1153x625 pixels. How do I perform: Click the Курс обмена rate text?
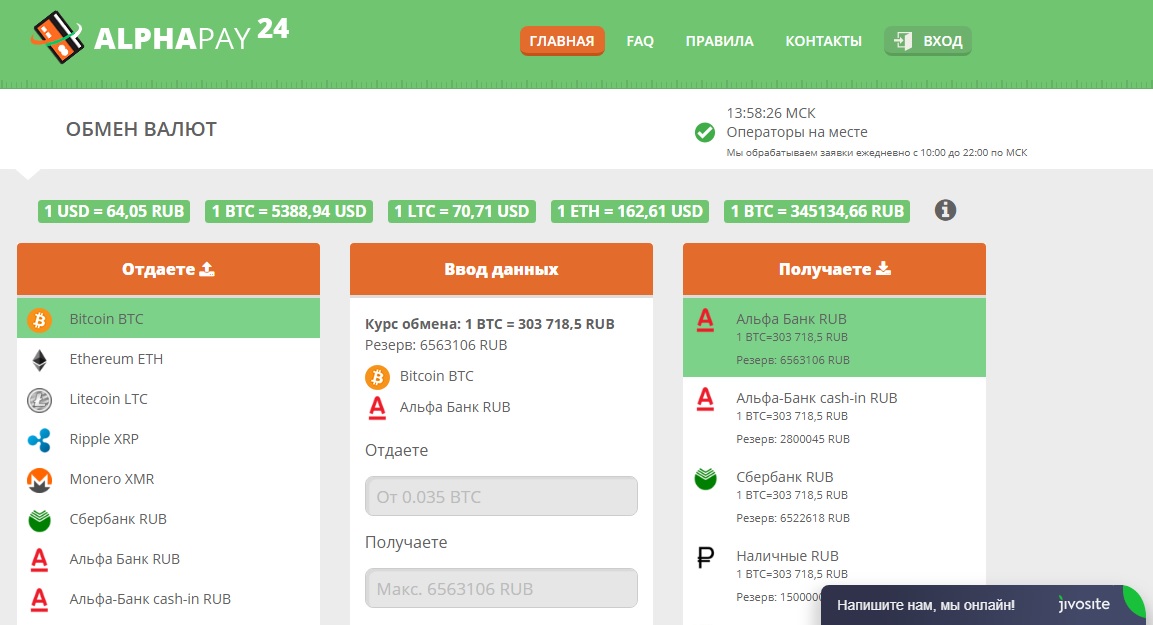490,324
